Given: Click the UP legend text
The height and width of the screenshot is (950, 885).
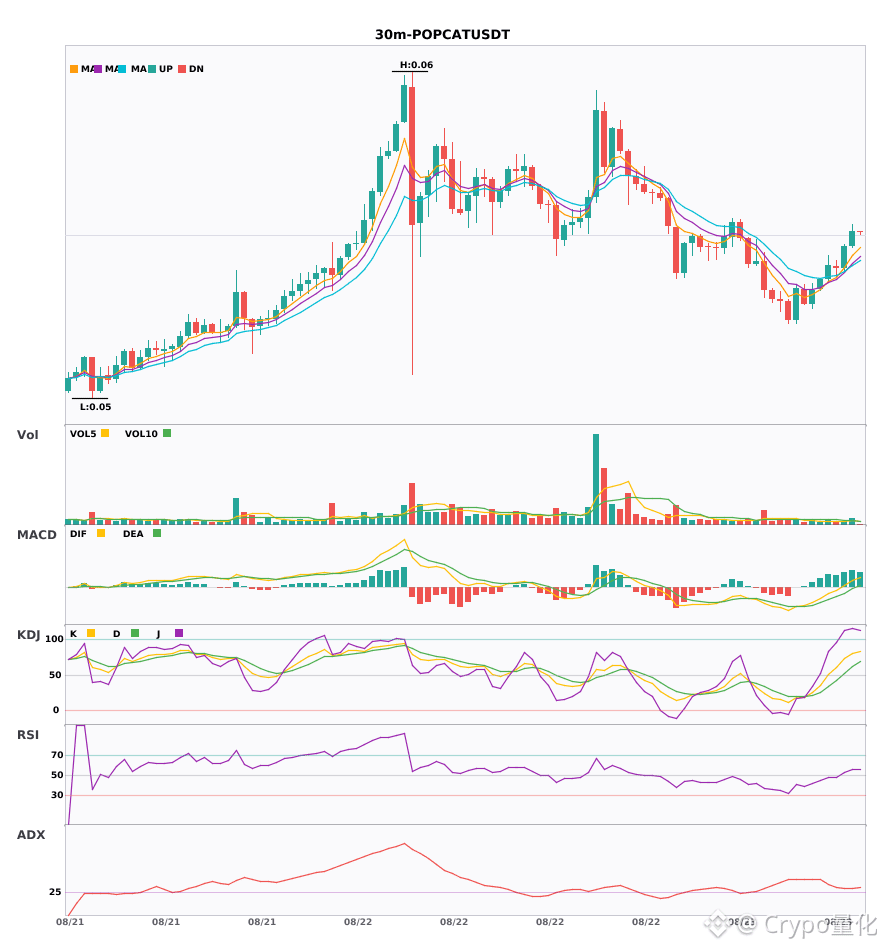Looking at the screenshot, I should coord(166,69).
